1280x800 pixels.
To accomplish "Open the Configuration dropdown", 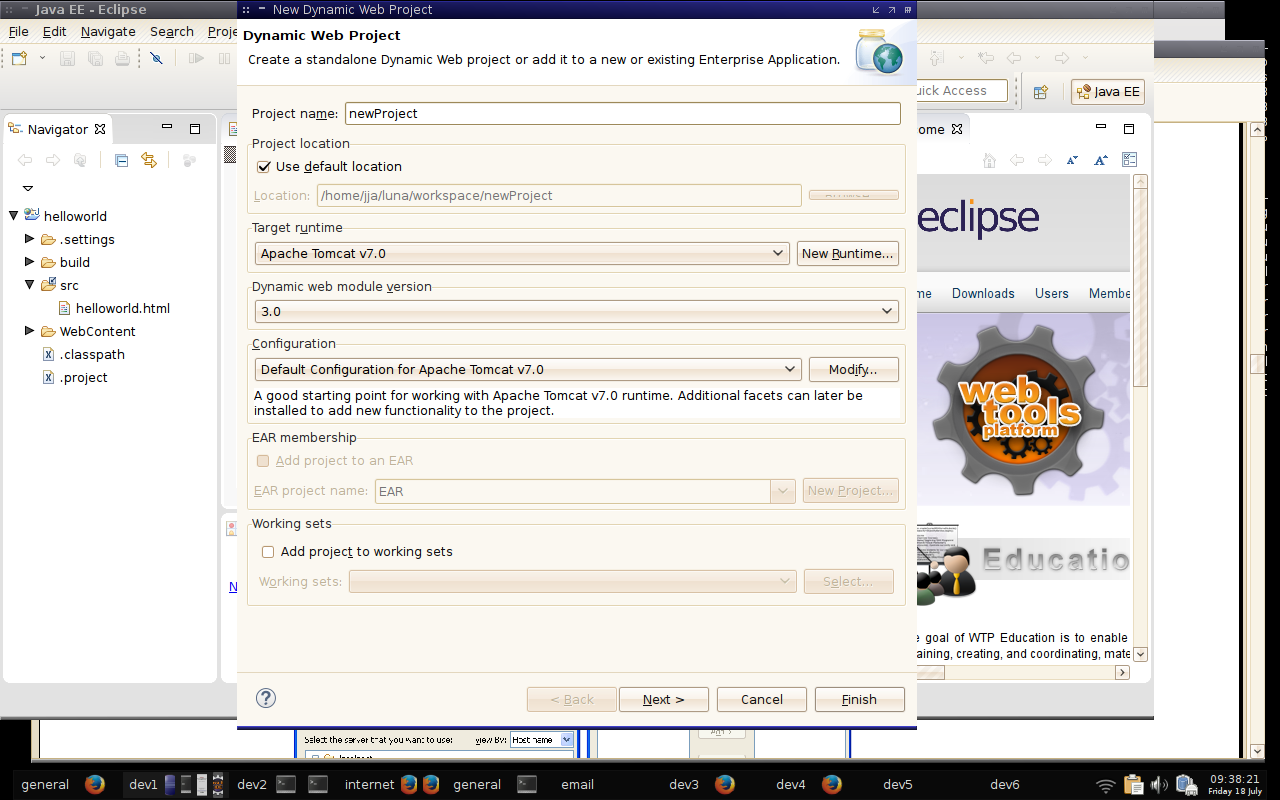I will click(528, 369).
